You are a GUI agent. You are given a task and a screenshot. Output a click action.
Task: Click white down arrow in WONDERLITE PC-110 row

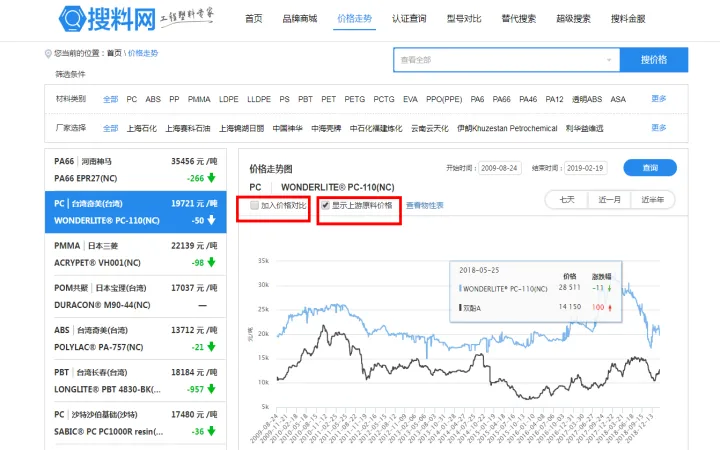coord(211,220)
